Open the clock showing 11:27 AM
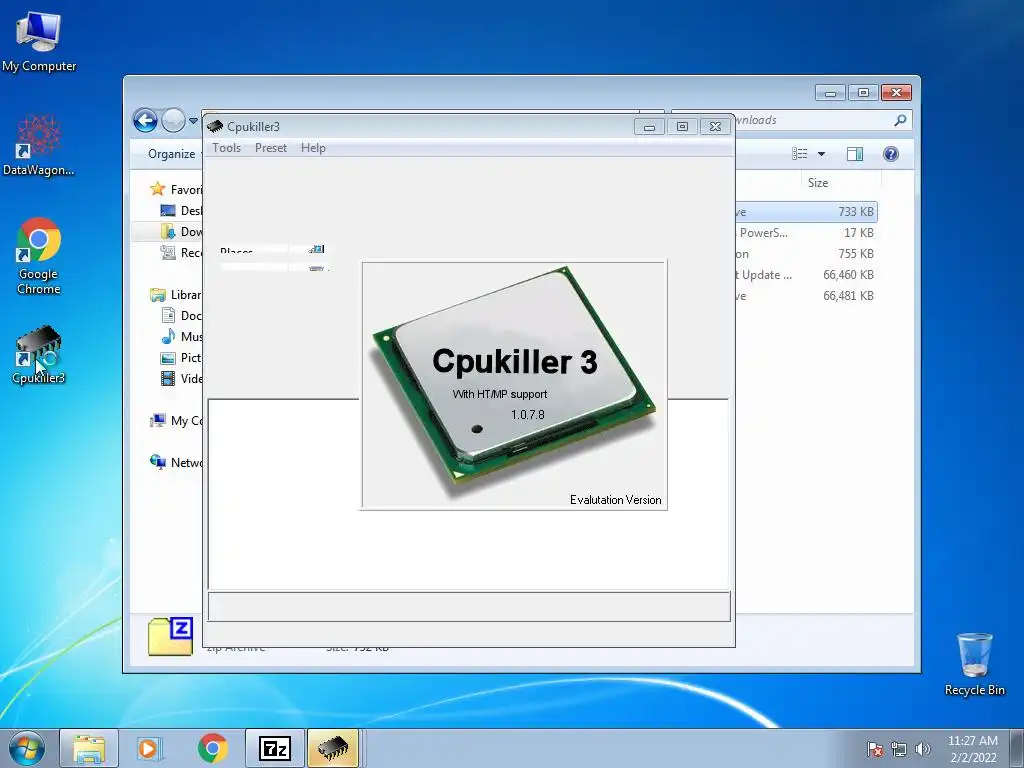Image resolution: width=1024 pixels, height=768 pixels. (973, 748)
